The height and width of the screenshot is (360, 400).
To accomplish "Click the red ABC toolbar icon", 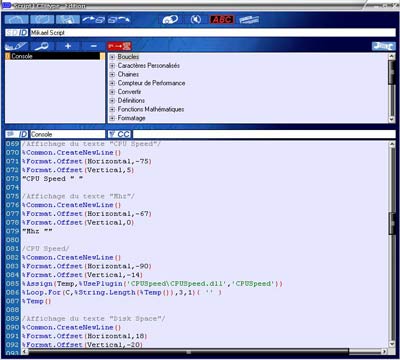I will pyautogui.click(x=222, y=20).
